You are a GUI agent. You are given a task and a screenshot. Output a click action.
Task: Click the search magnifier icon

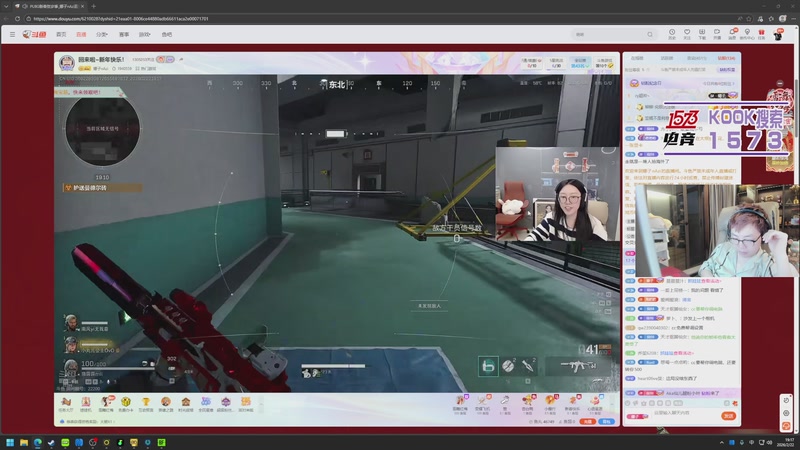pos(650,35)
